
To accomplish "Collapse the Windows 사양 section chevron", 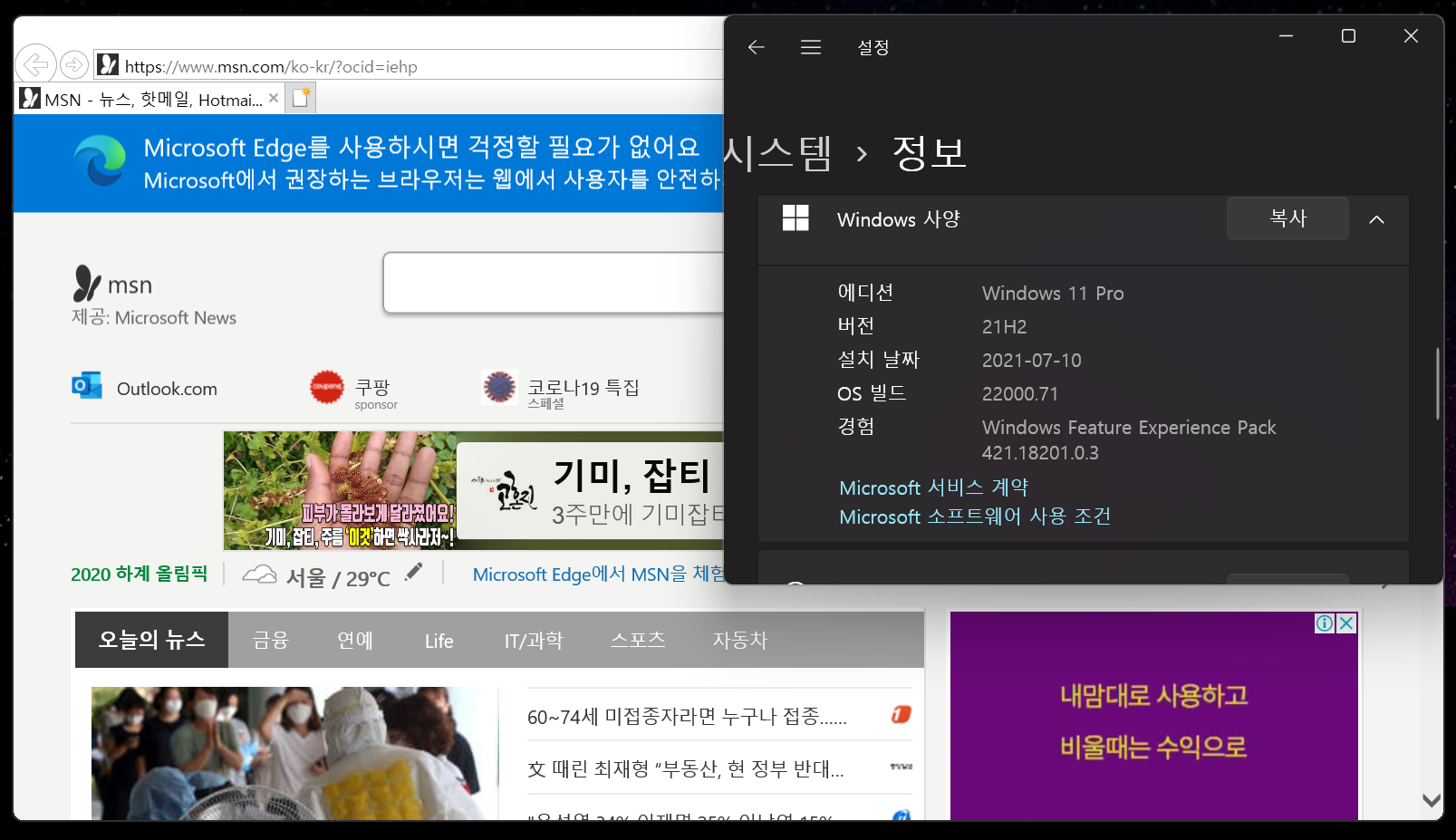I will (1376, 219).
